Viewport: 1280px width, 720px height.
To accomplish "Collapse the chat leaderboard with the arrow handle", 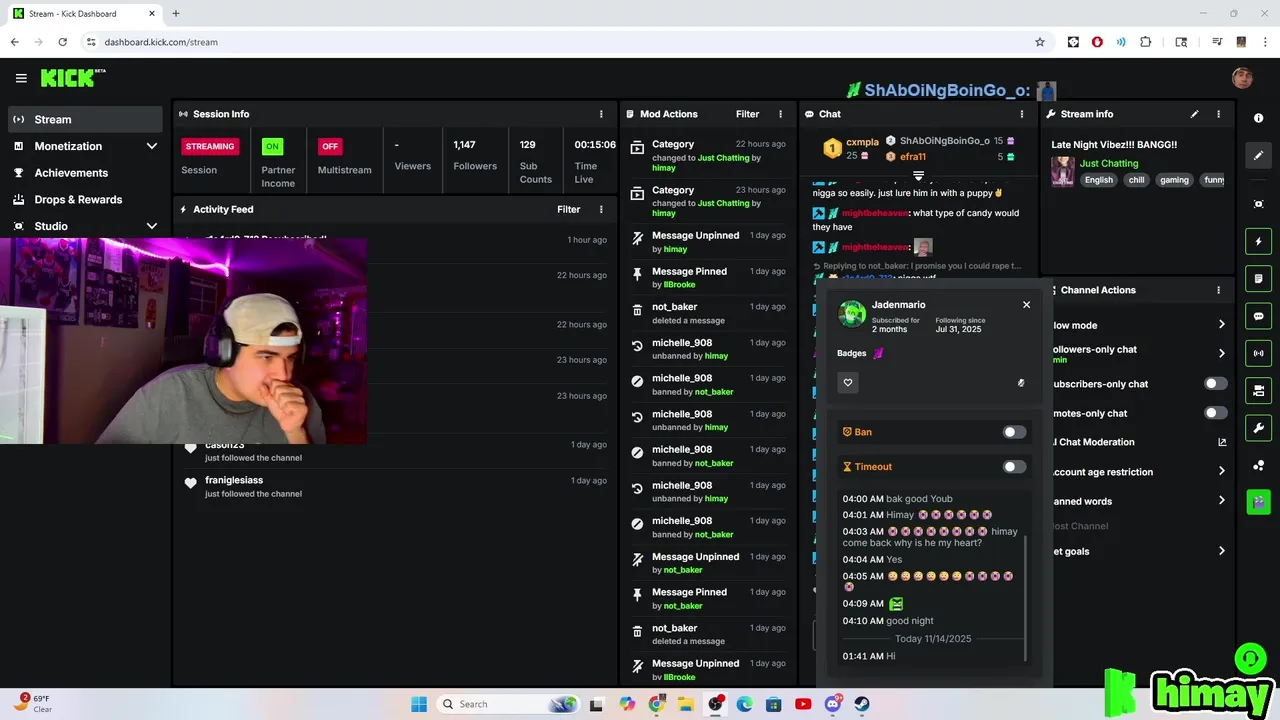I will (918, 175).
